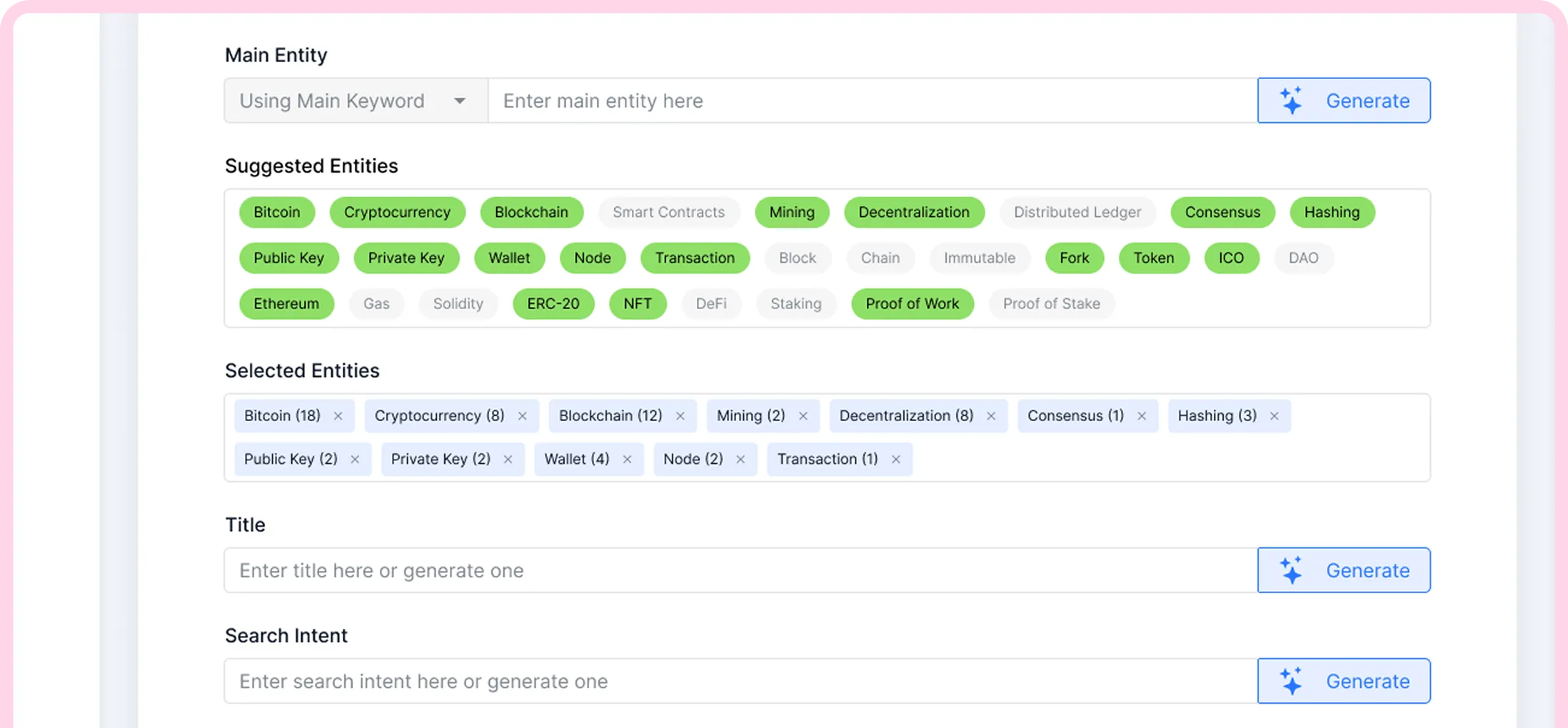Focus the main entity input field
1568x728 pixels.
click(x=871, y=101)
